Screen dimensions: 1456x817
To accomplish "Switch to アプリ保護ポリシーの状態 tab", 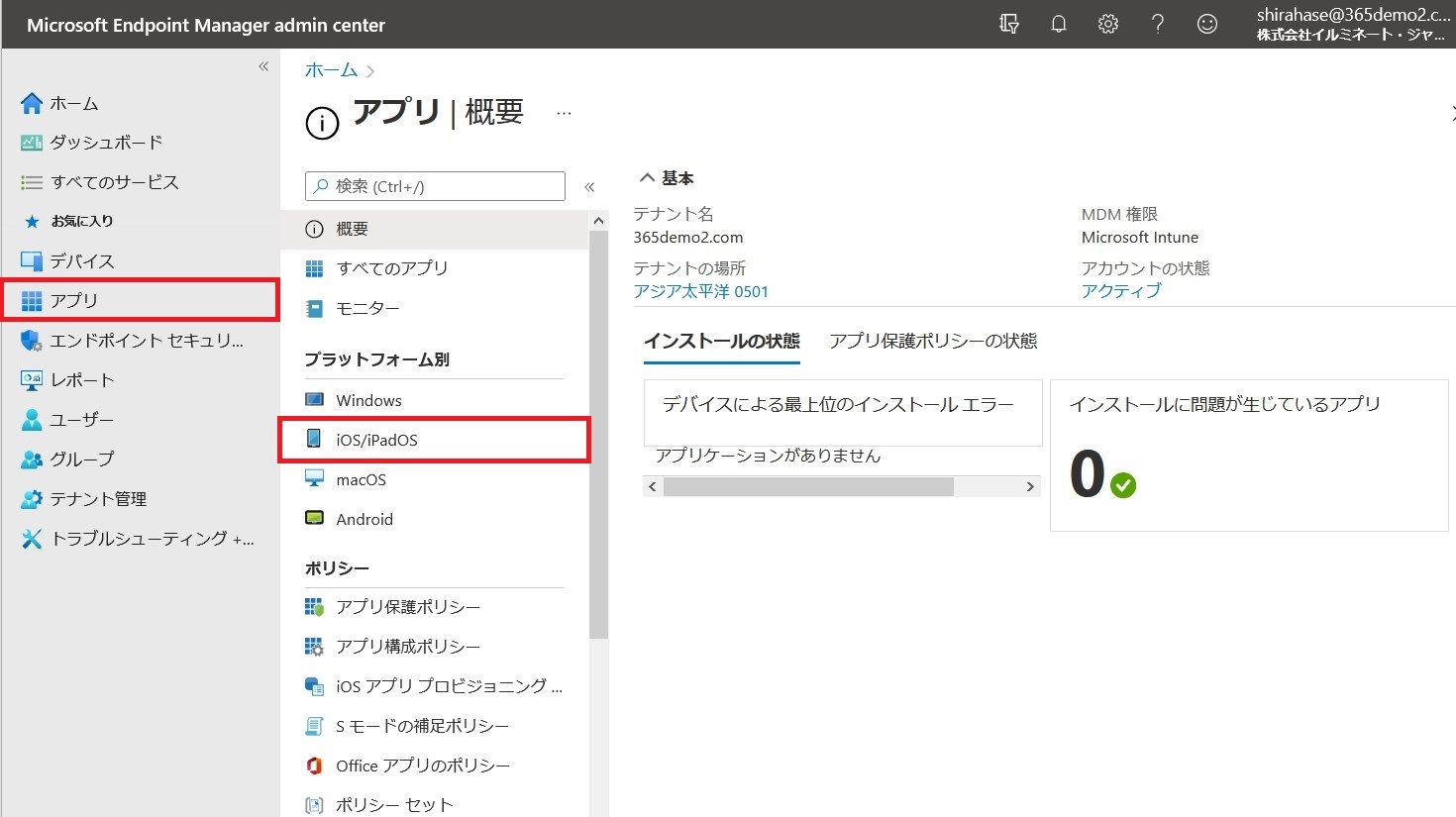I will pyautogui.click(x=933, y=341).
